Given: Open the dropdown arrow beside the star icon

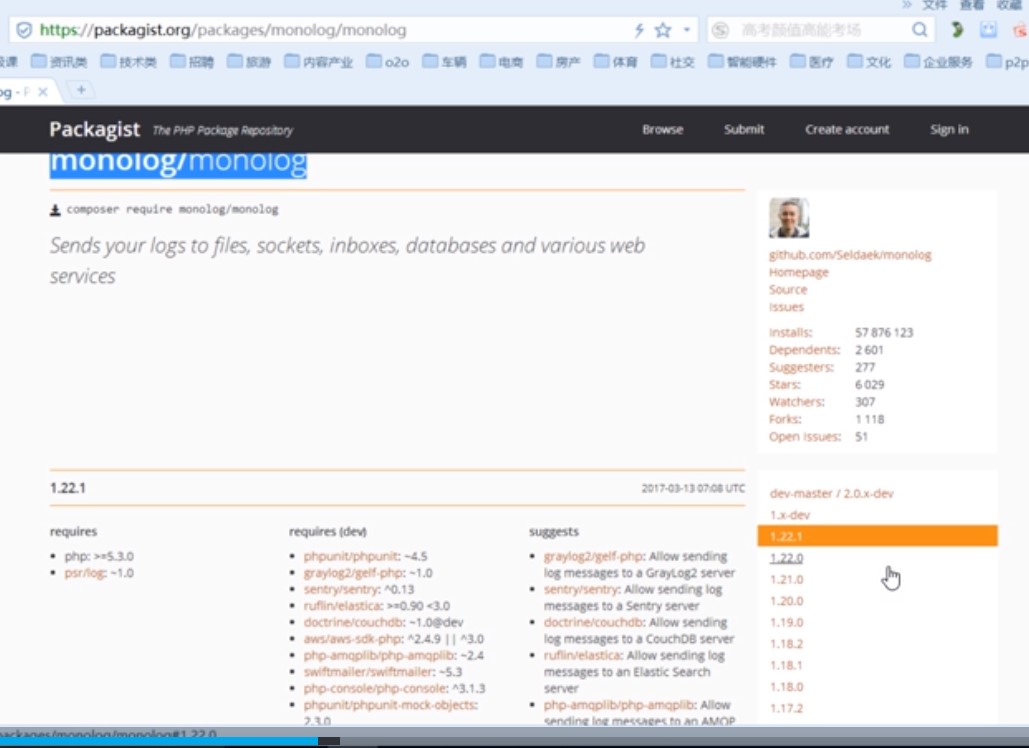Looking at the screenshot, I should point(686,30).
